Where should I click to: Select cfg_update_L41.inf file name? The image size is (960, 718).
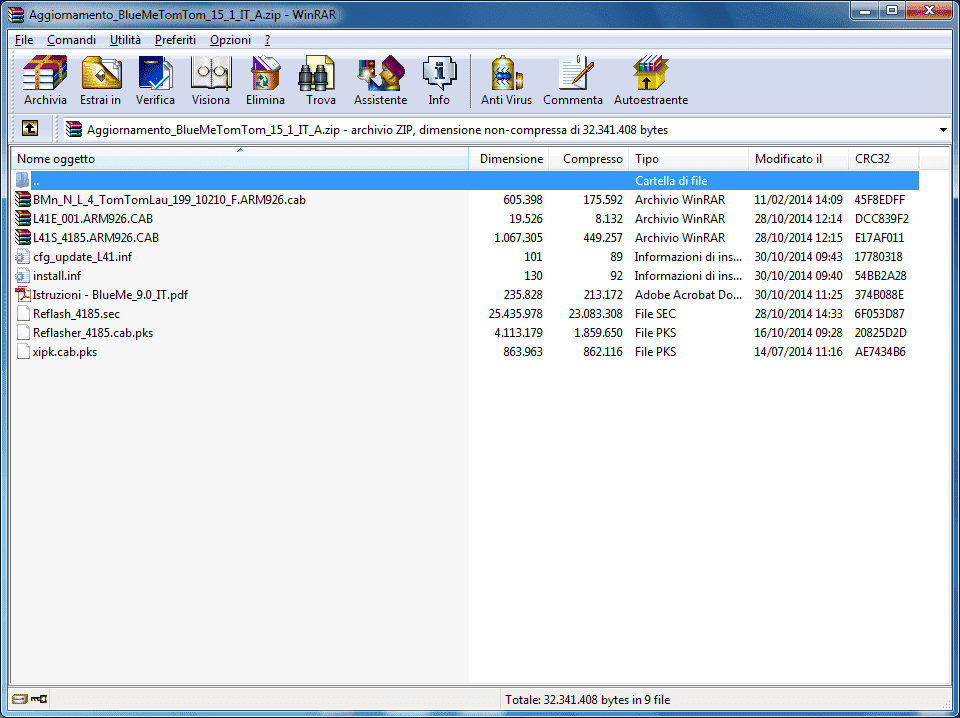point(83,256)
